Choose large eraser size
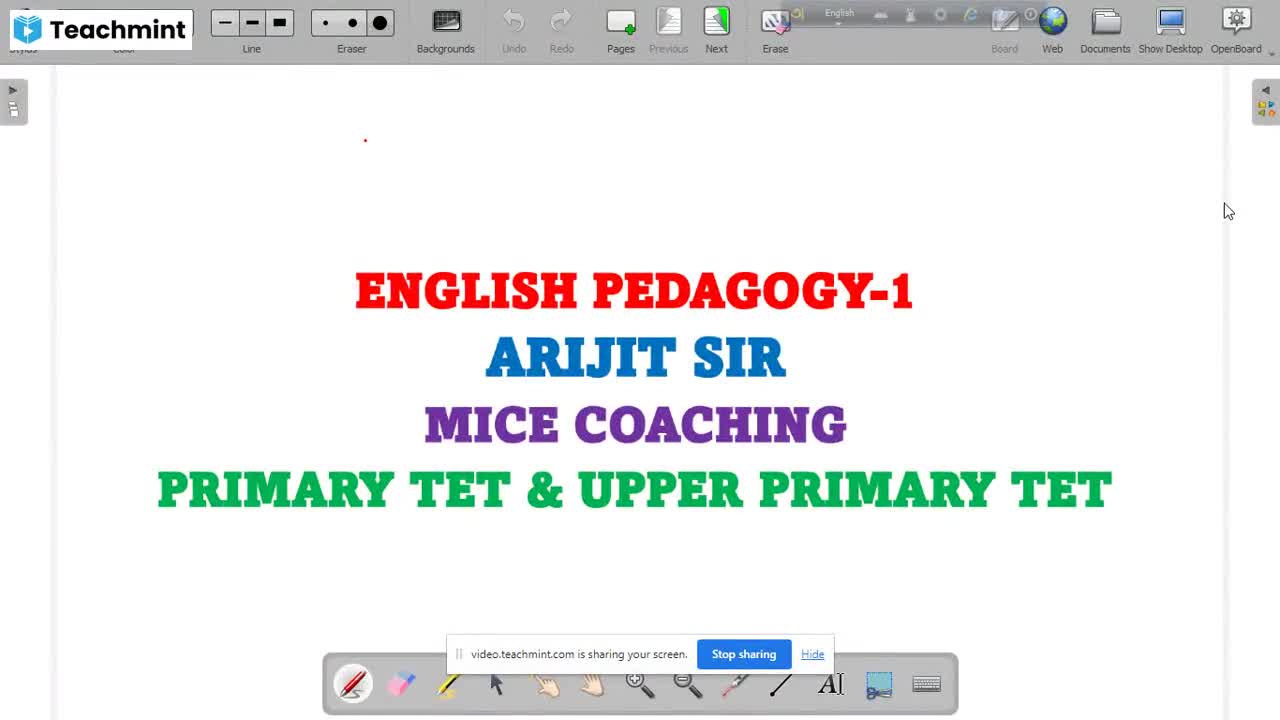Image resolution: width=1280 pixels, height=720 pixels. pos(380,22)
